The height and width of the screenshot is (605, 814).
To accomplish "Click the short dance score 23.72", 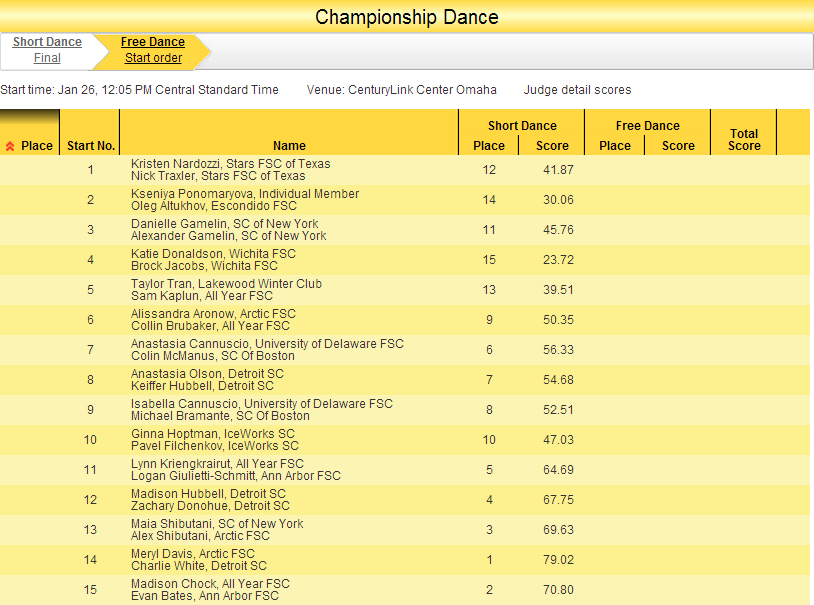I will click(558, 260).
